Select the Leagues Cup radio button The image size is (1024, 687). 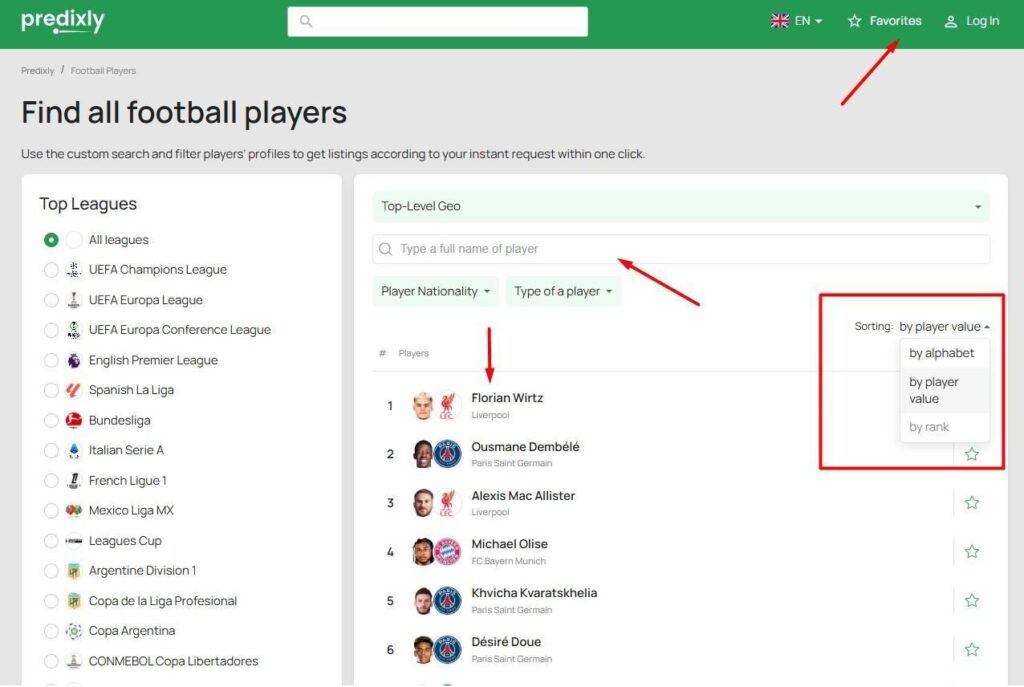click(x=51, y=541)
